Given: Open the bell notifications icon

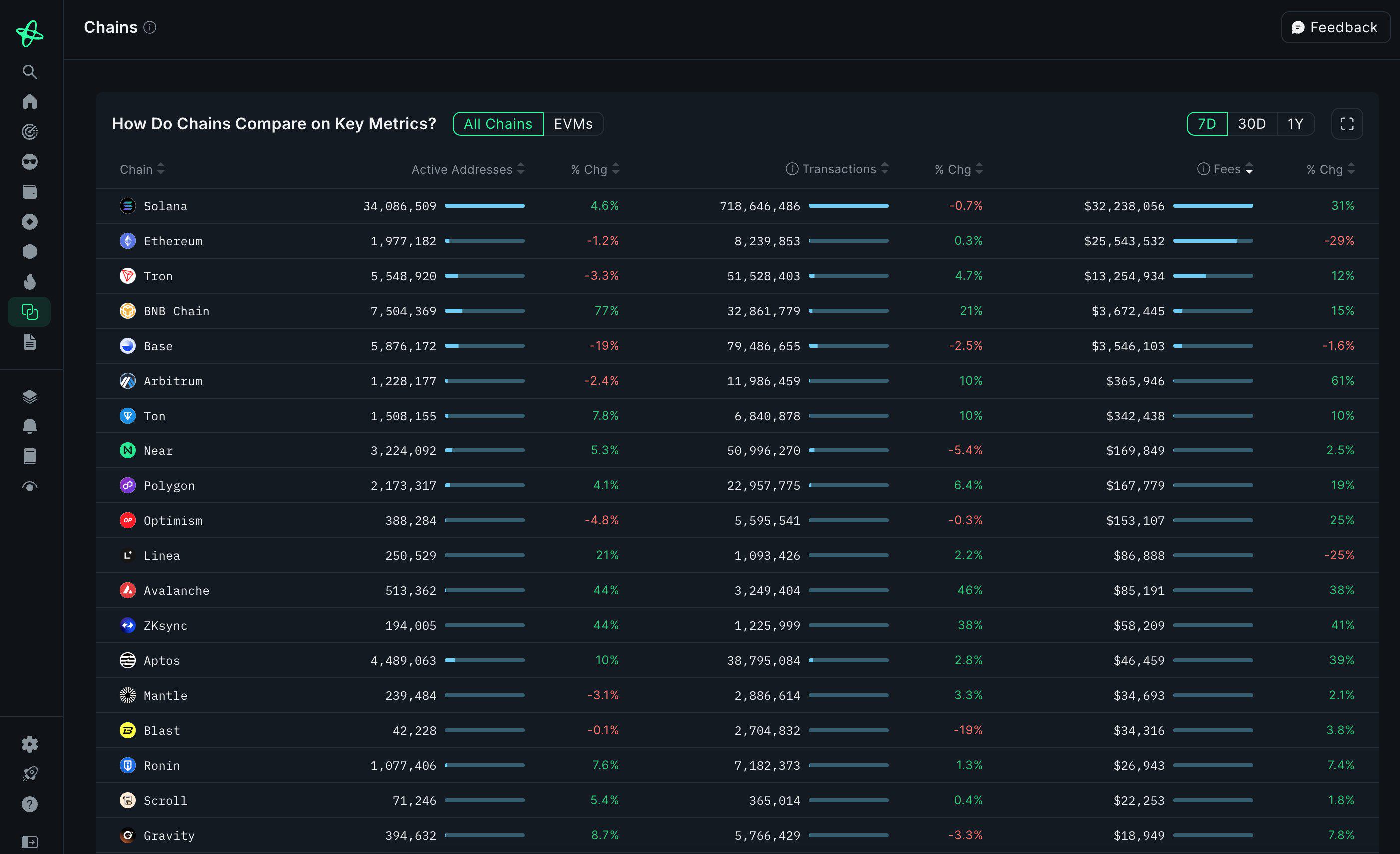Looking at the screenshot, I should tap(29, 427).
